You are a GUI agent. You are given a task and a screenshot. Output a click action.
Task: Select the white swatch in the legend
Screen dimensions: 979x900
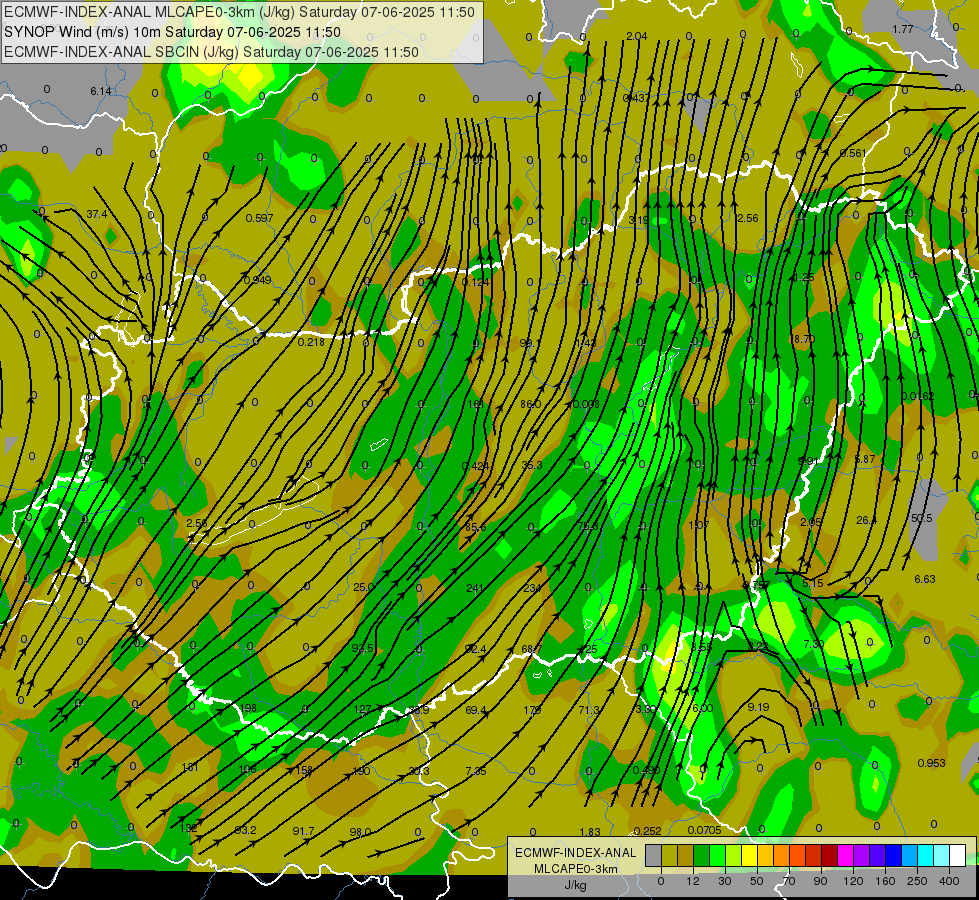[958, 855]
